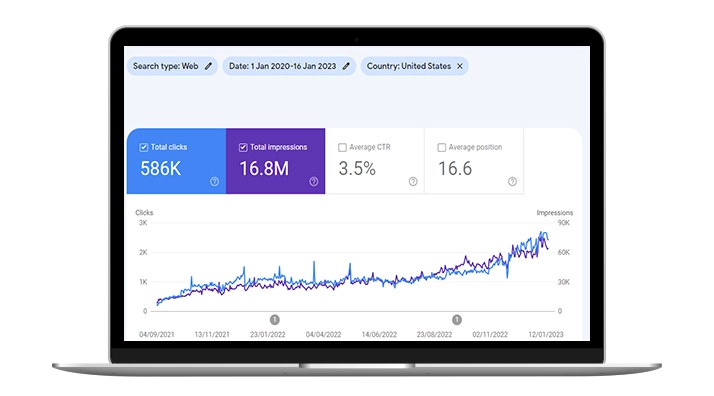The image size is (714, 396).
Task: Click the 13/11/2021 axis date label
Action: point(212,335)
